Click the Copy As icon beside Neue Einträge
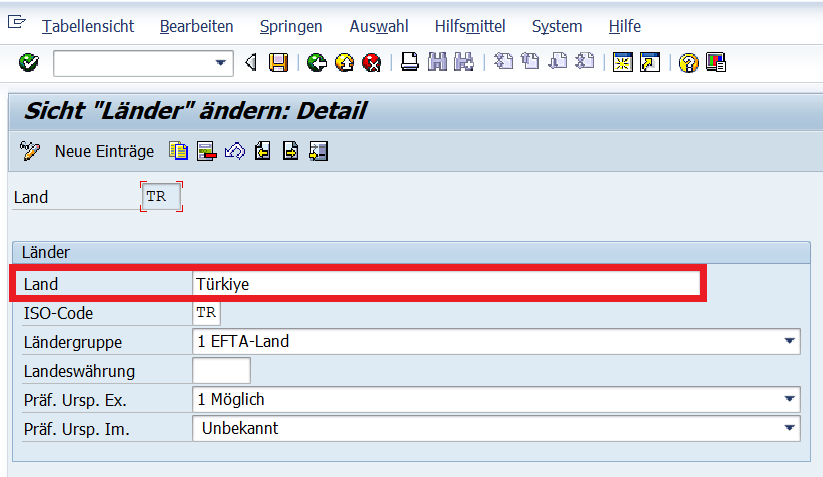Screen dimensions: 823x477 (x=179, y=151)
